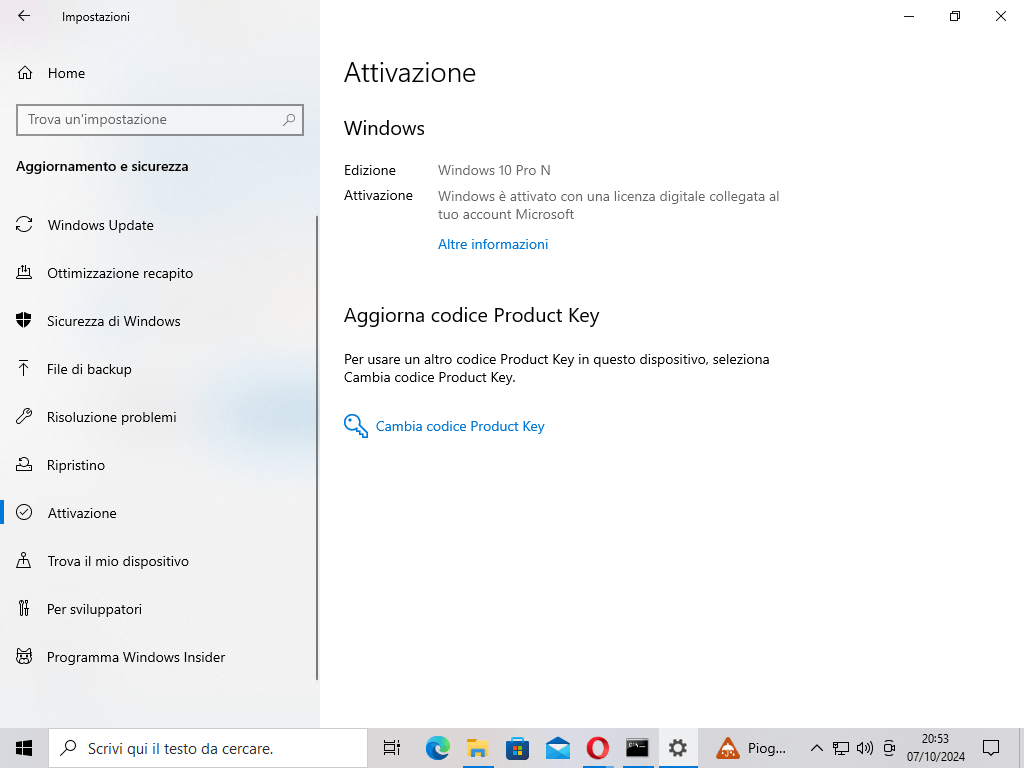Open the Command Prompt from the taskbar

(637, 748)
